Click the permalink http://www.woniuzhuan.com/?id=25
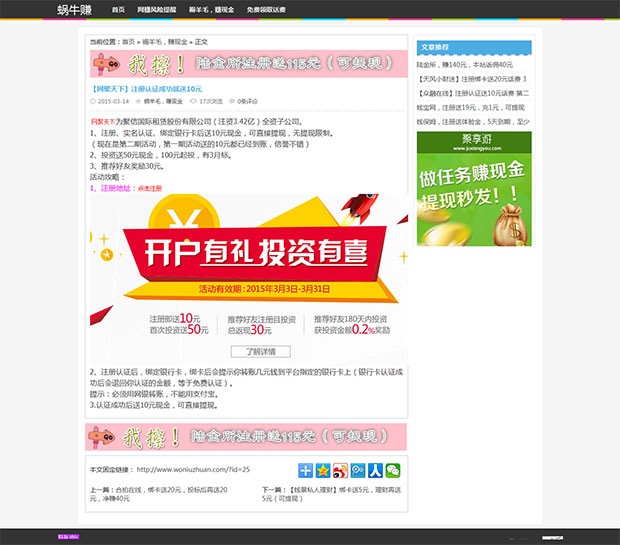Image resolution: width=620 pixels, height=545 pixels. click(x=193, y=469)
